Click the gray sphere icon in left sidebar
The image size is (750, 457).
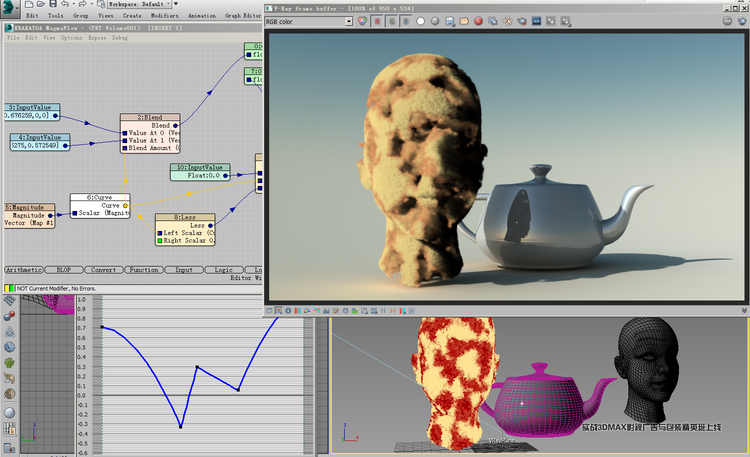9,412
